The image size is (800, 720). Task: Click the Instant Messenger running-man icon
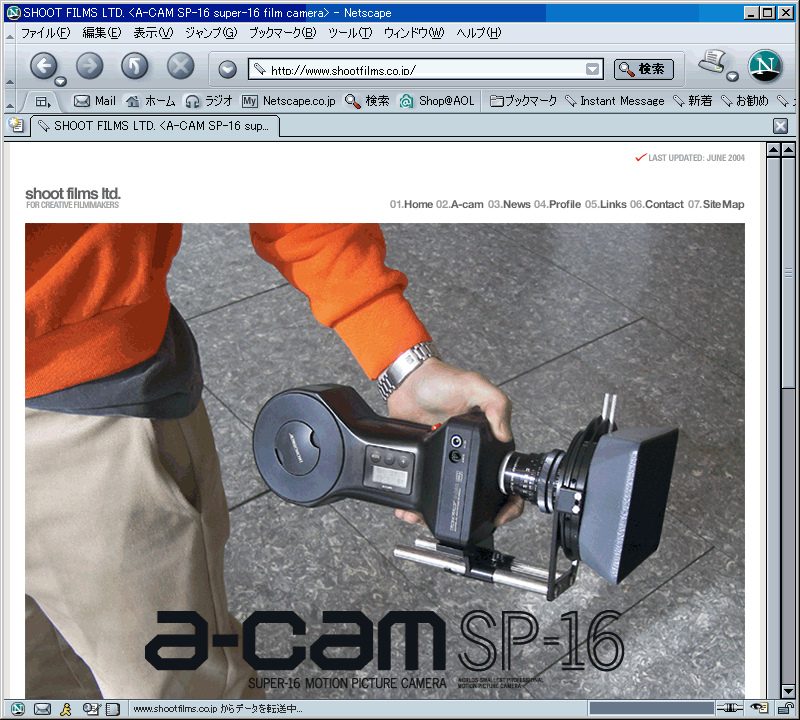click(66, 709)
